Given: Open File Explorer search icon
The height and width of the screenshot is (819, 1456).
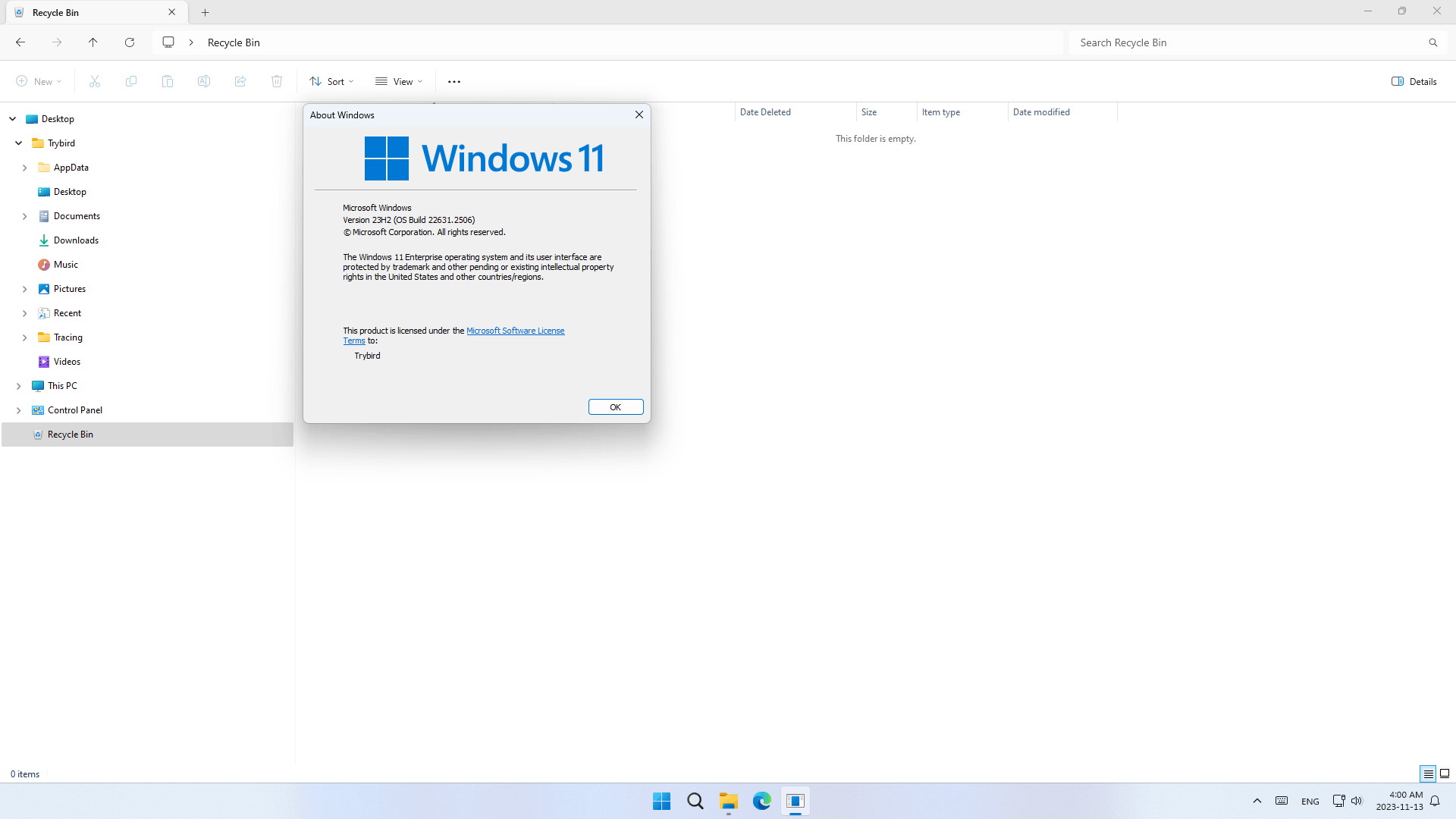Looking at the screenshot, I should click(x=1432, y=42).
